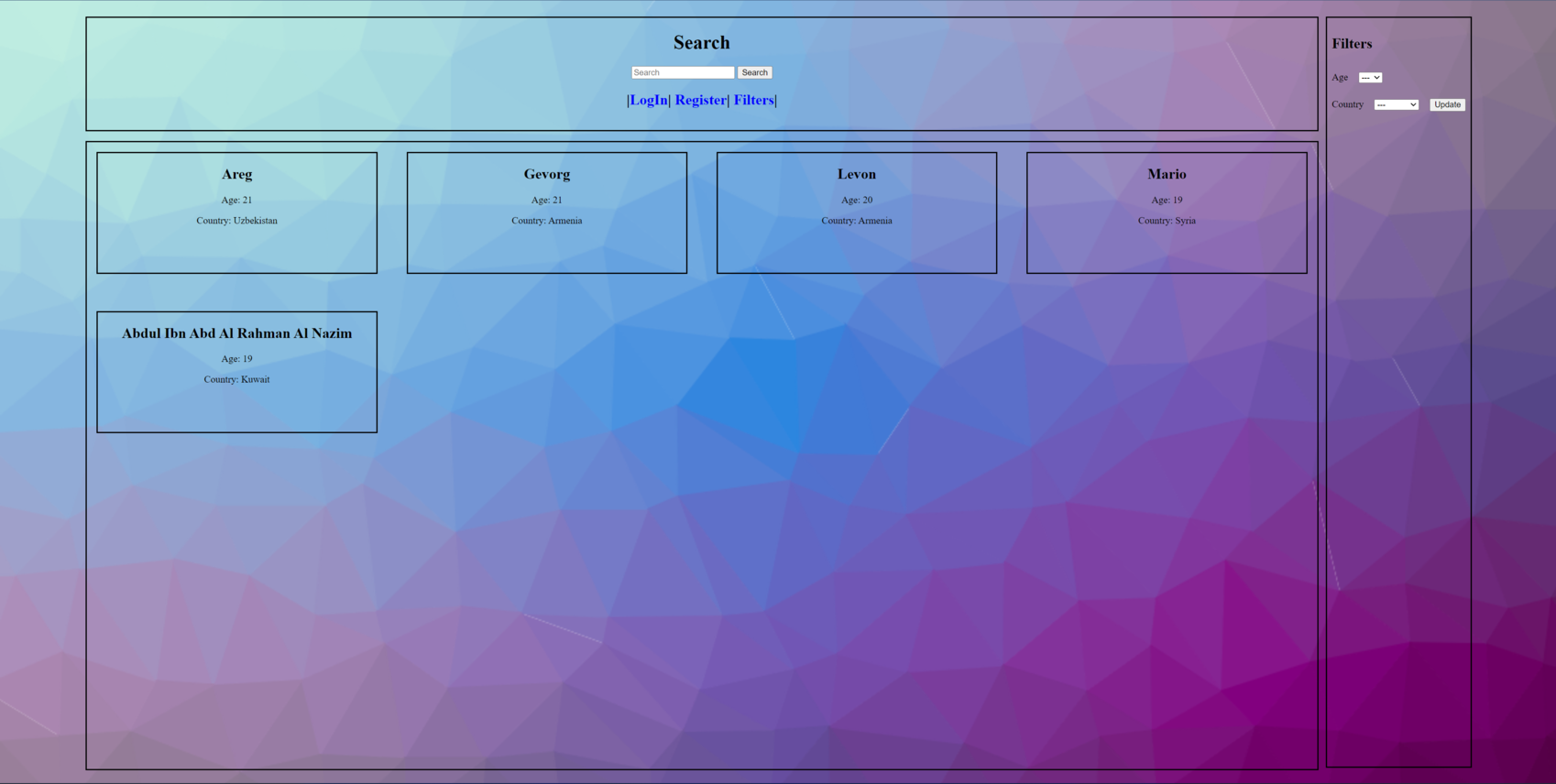Click the Update filters button

(x=1447, y=104)
